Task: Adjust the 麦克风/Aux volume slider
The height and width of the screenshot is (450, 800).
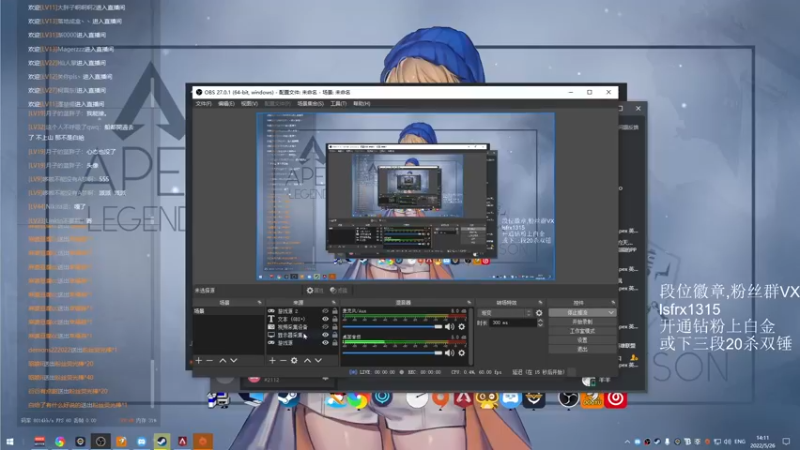Action: click(392, 327)
